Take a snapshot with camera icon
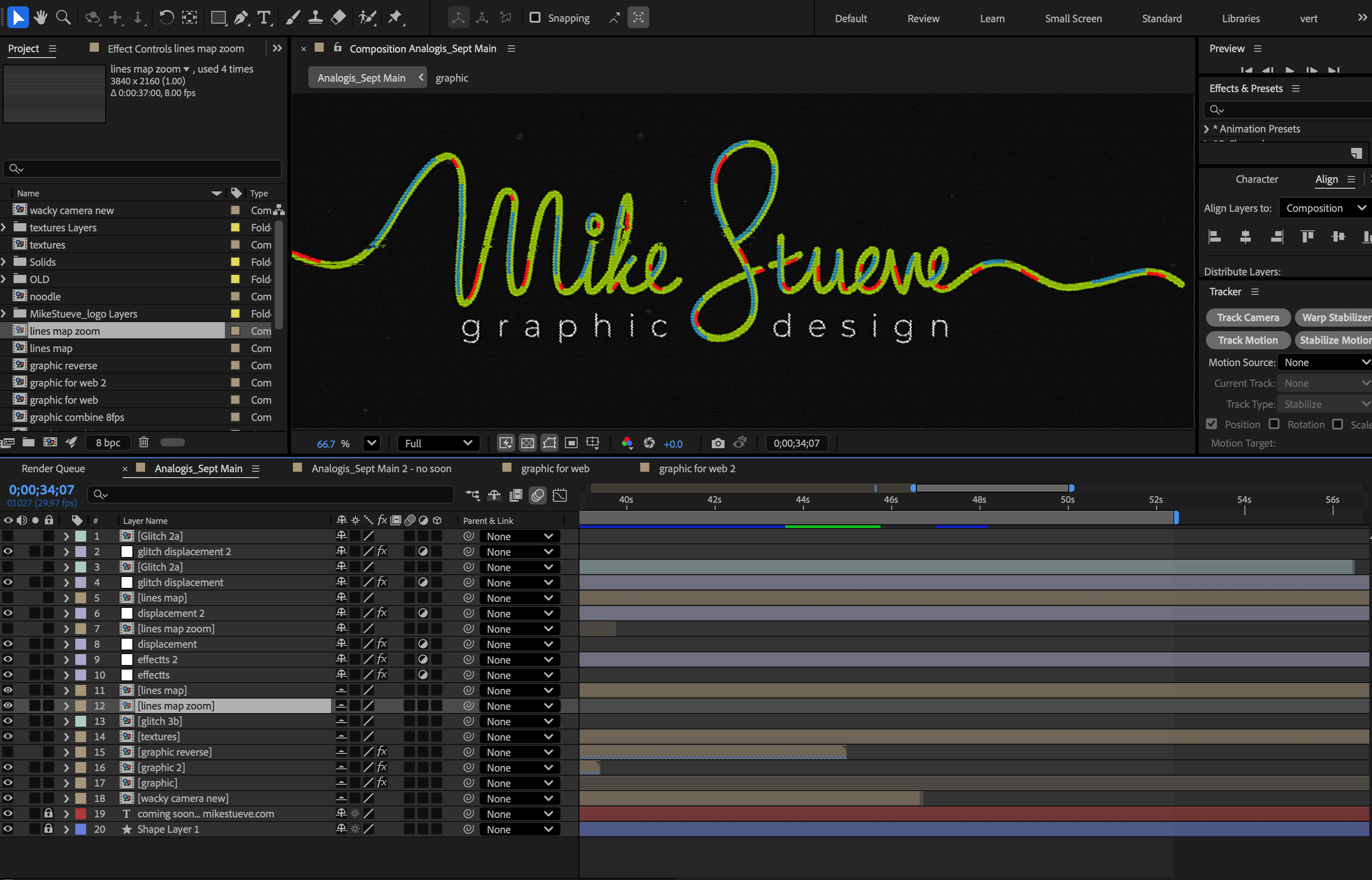The width and height of the screenshot is (1372, 880). [x=718, y=443]
